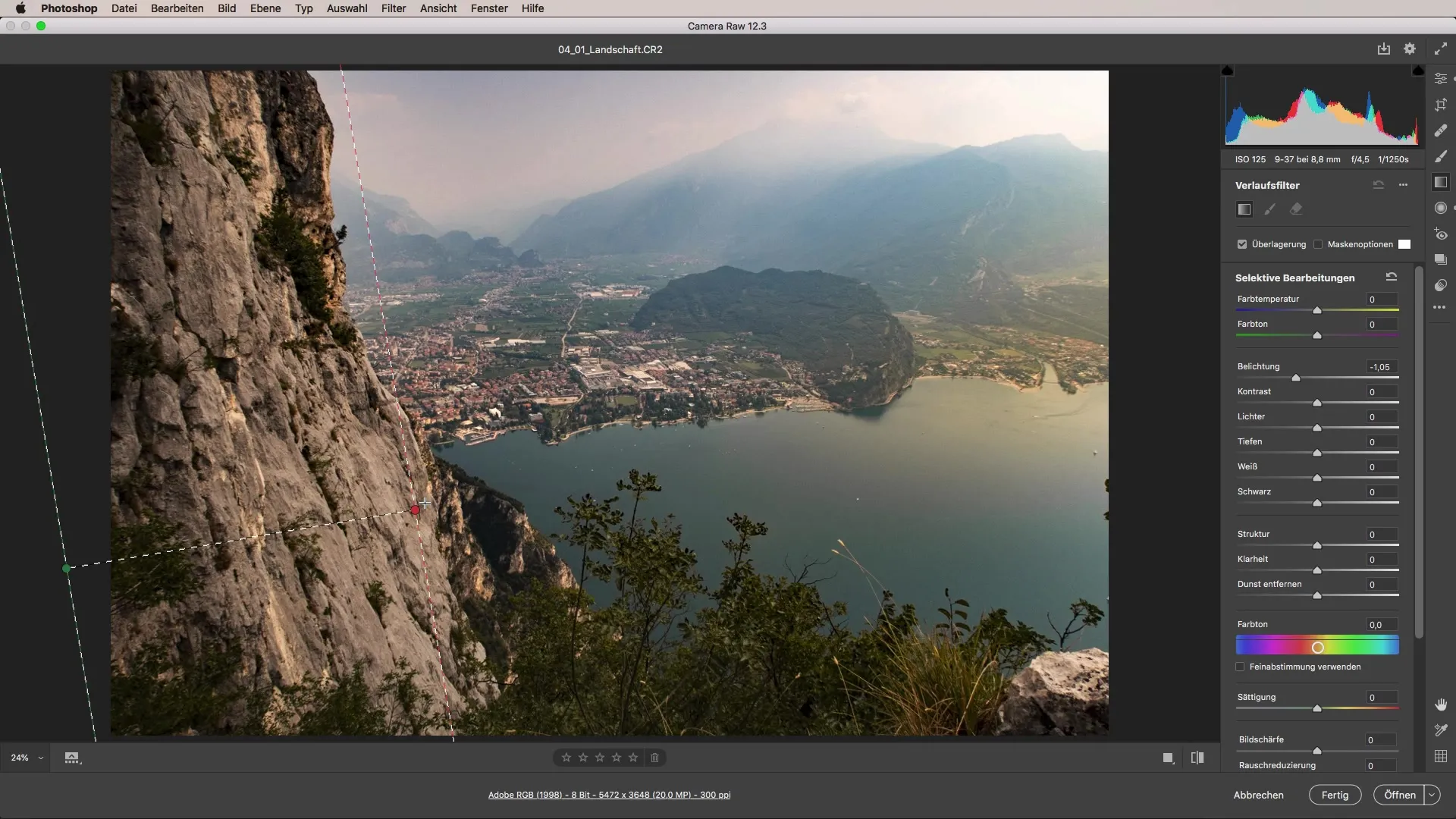Image resolution: width=1456 pixels, height=819 pixels.
Task: Expand the Öffnen button dropdown arrow
Action: click(1432, 795)
